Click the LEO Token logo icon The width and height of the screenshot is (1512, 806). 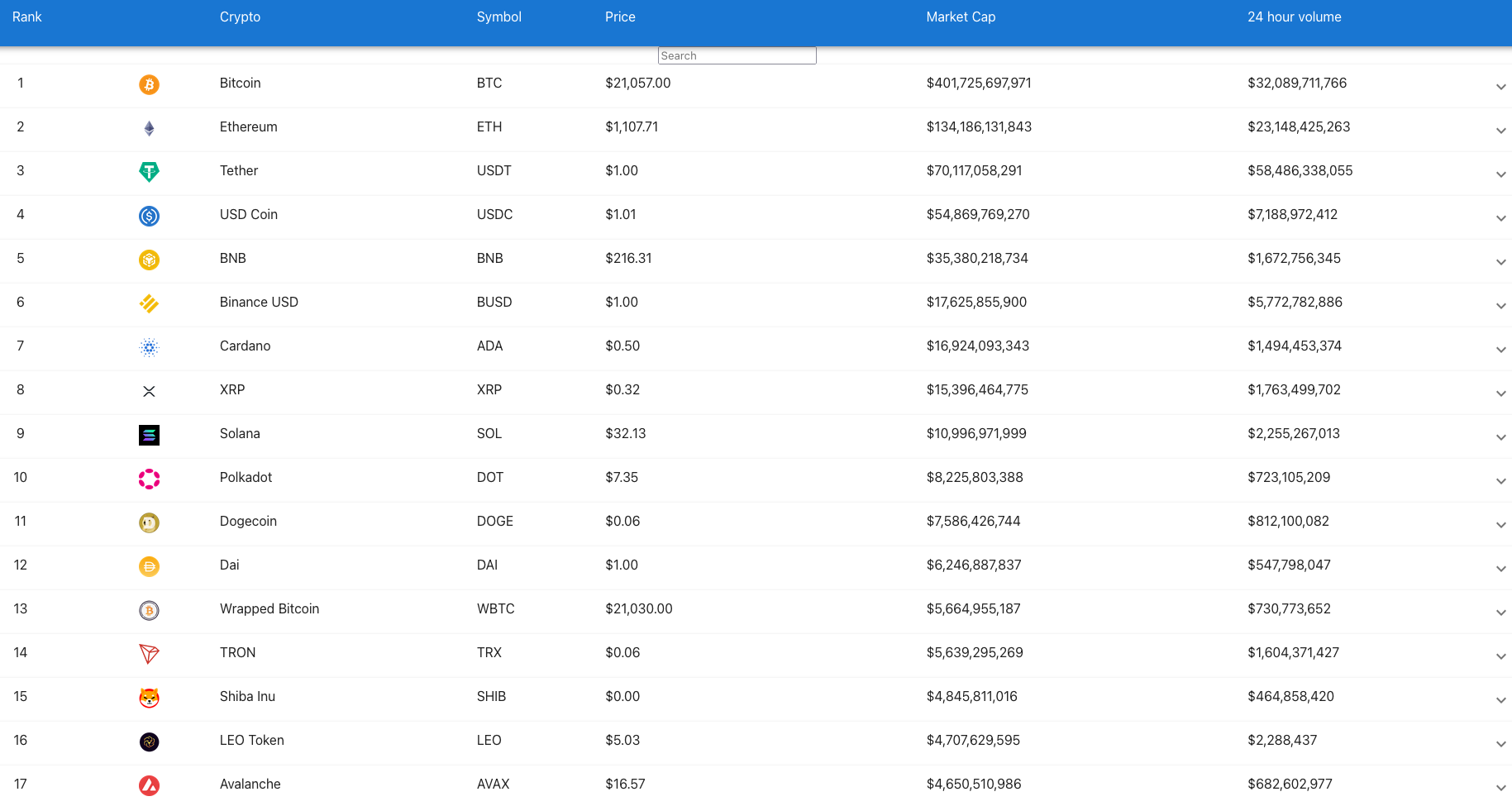point(149,742)
